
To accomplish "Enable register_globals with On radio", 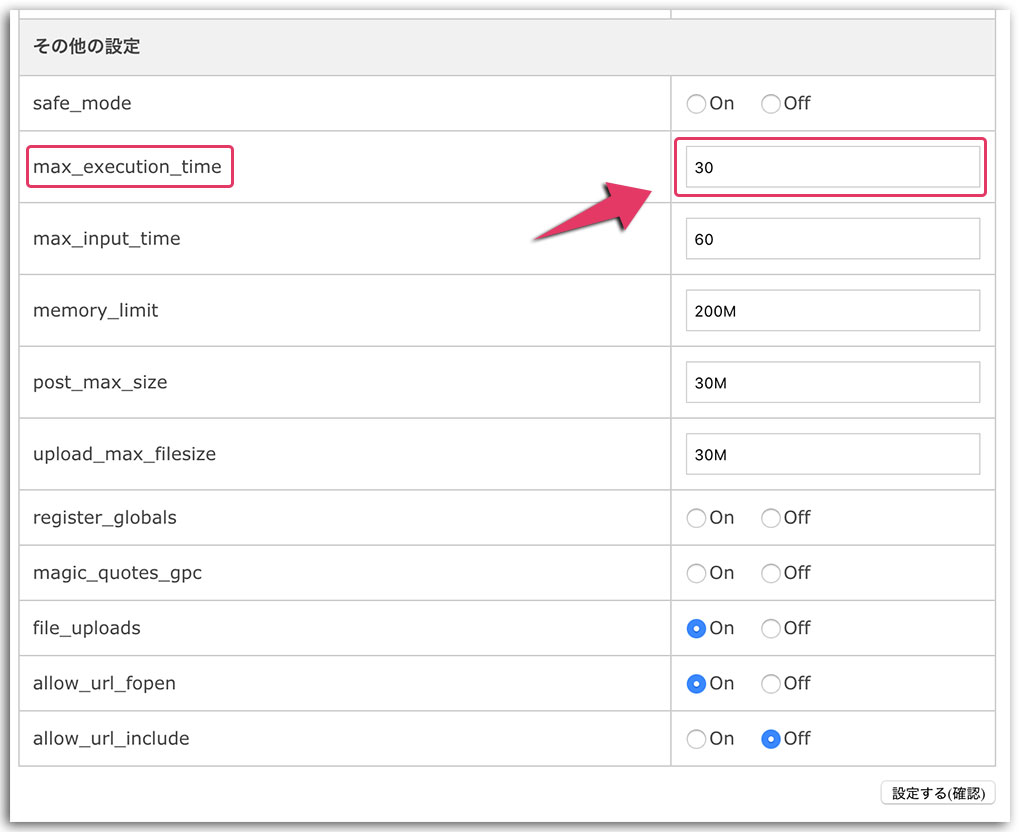I will 696,518.
